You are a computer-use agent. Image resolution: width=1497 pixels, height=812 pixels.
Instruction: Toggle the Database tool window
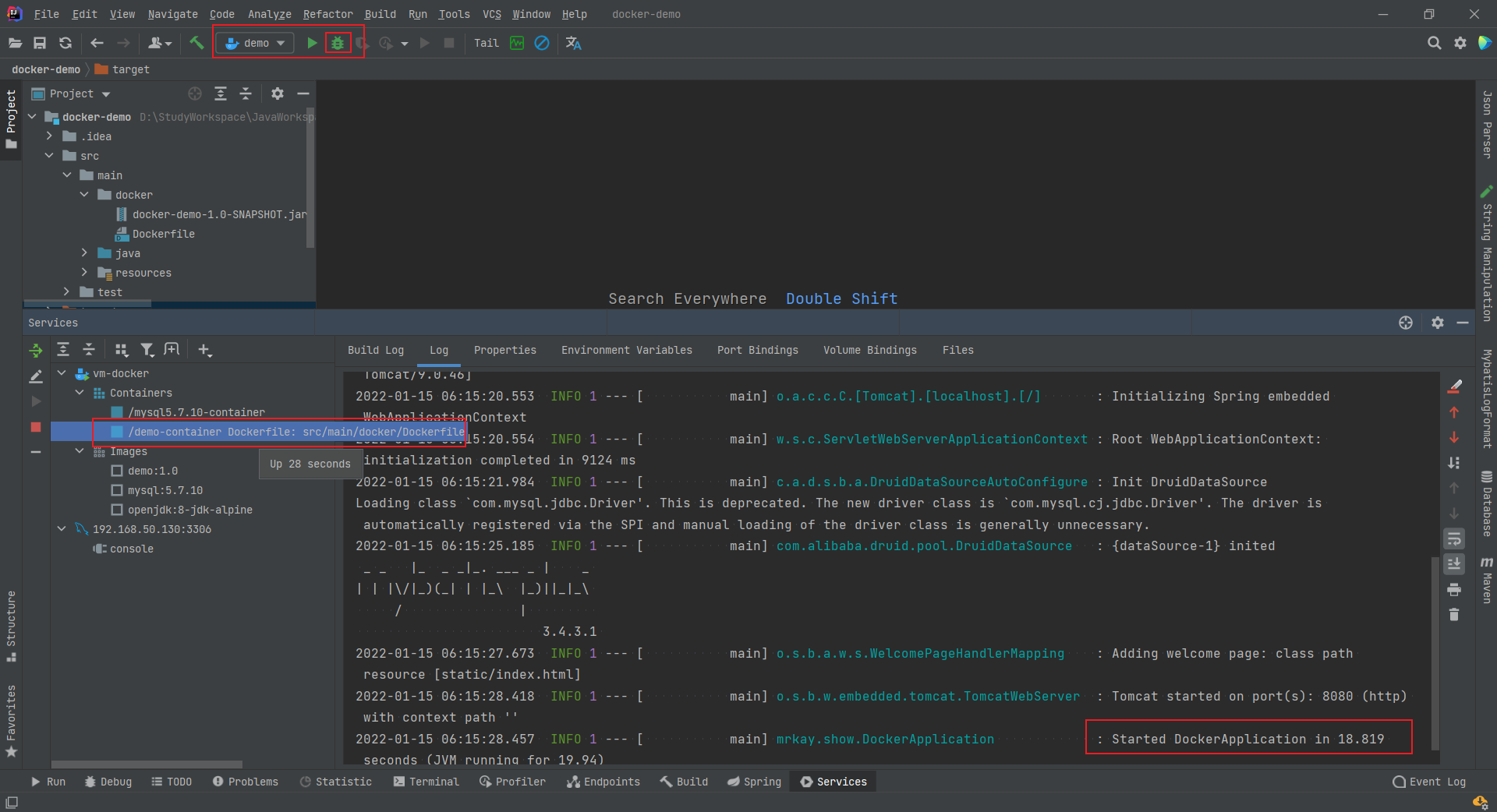[x=1487, y=504]
